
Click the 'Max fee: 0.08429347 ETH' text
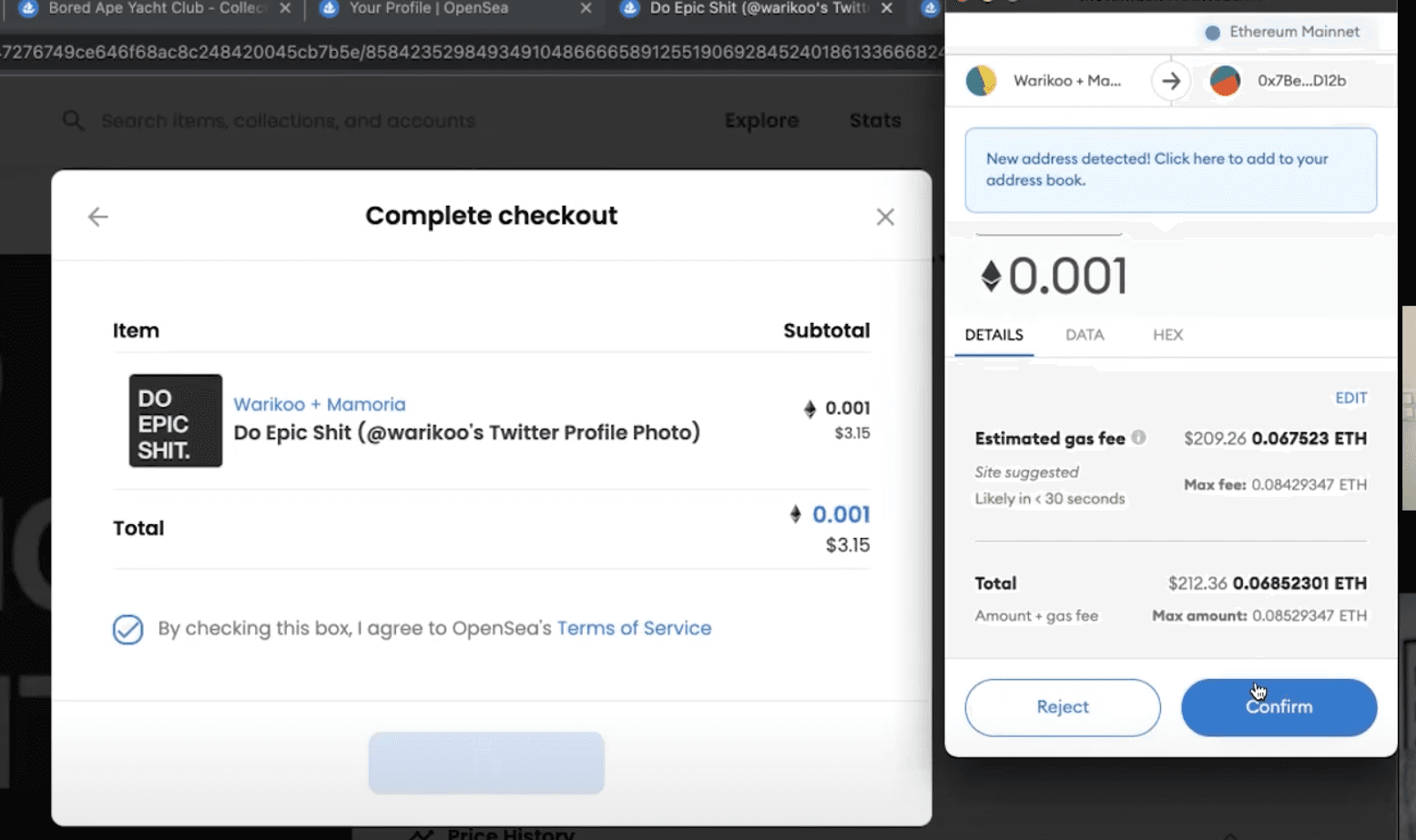[x=1275, y=485]
